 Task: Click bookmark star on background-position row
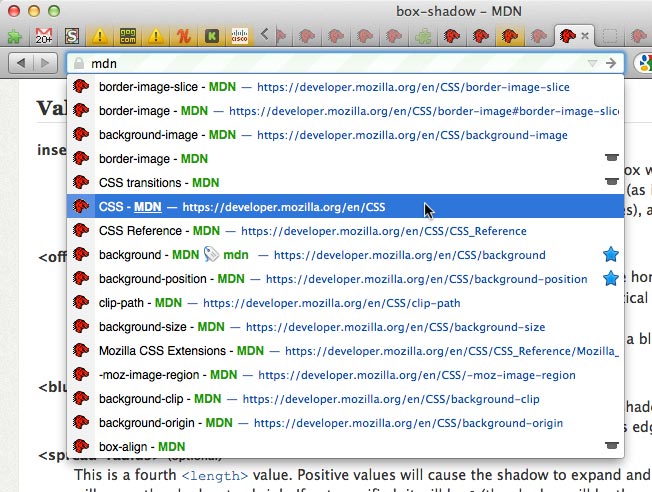coord(611,278)
